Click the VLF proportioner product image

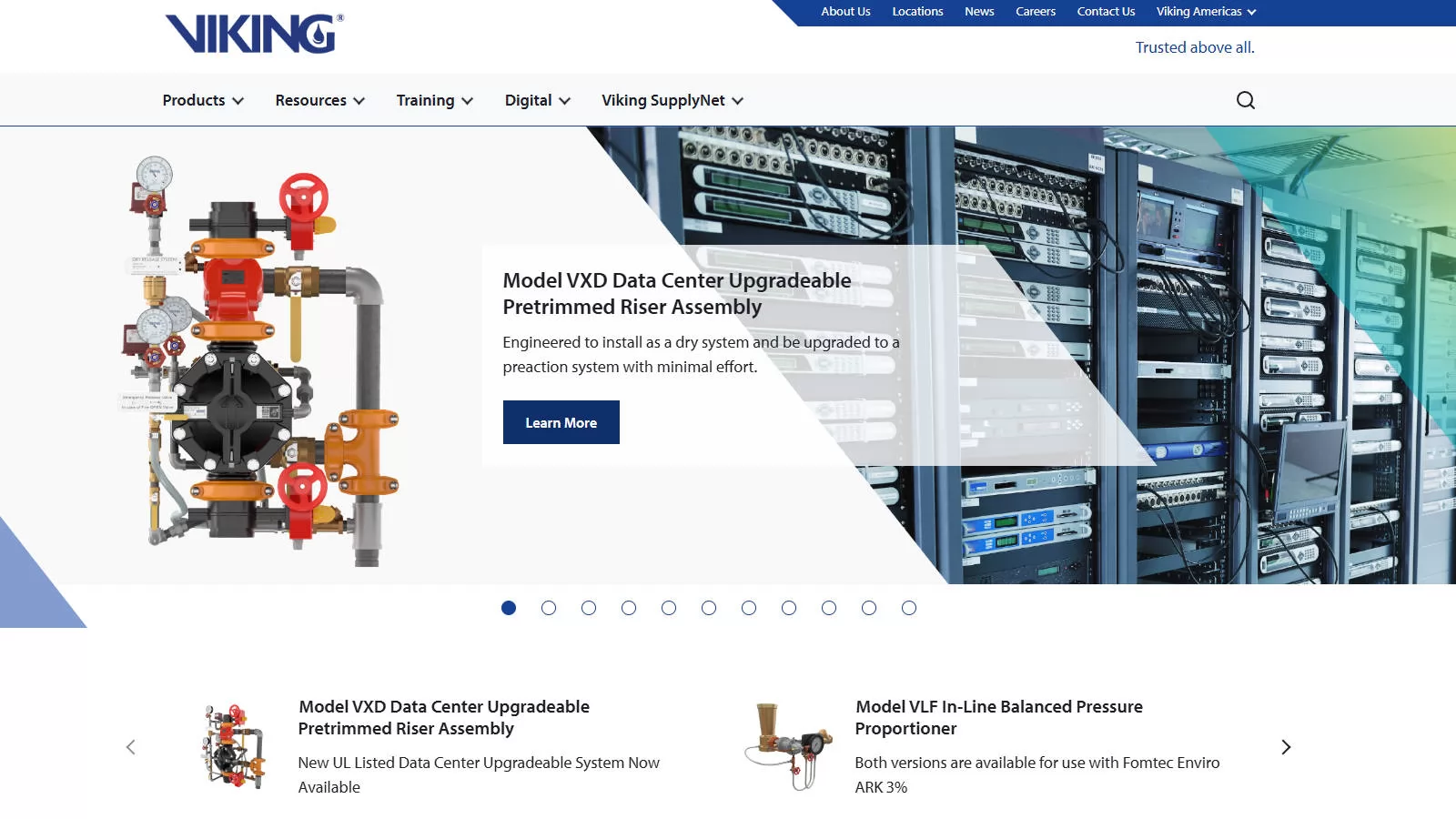(789, 746)
